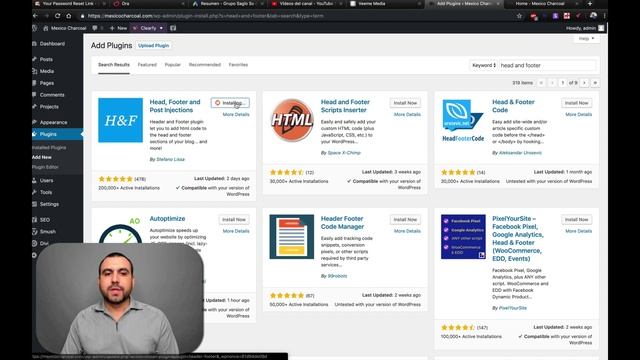Install the PixelYourSite plugin
The image size is (640, 360).
click(x=577, y=220)
